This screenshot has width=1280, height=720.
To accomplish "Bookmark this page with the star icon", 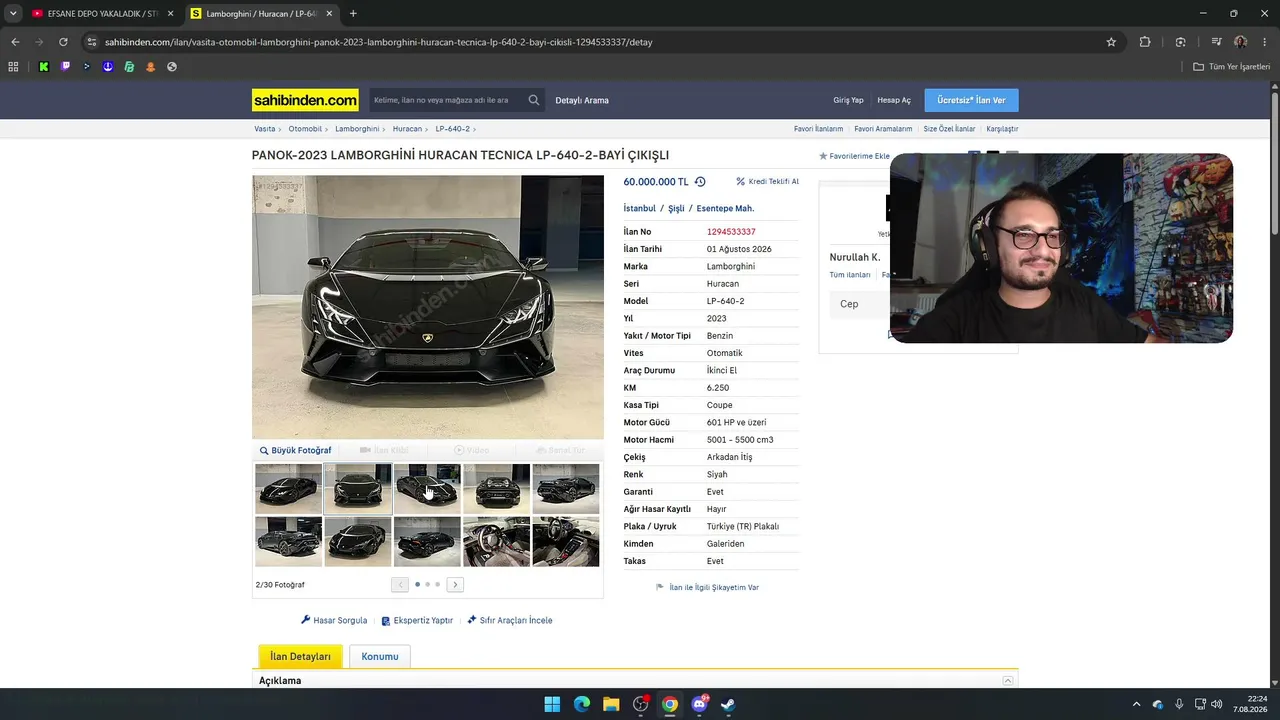I will click(x=1111, y=42).
